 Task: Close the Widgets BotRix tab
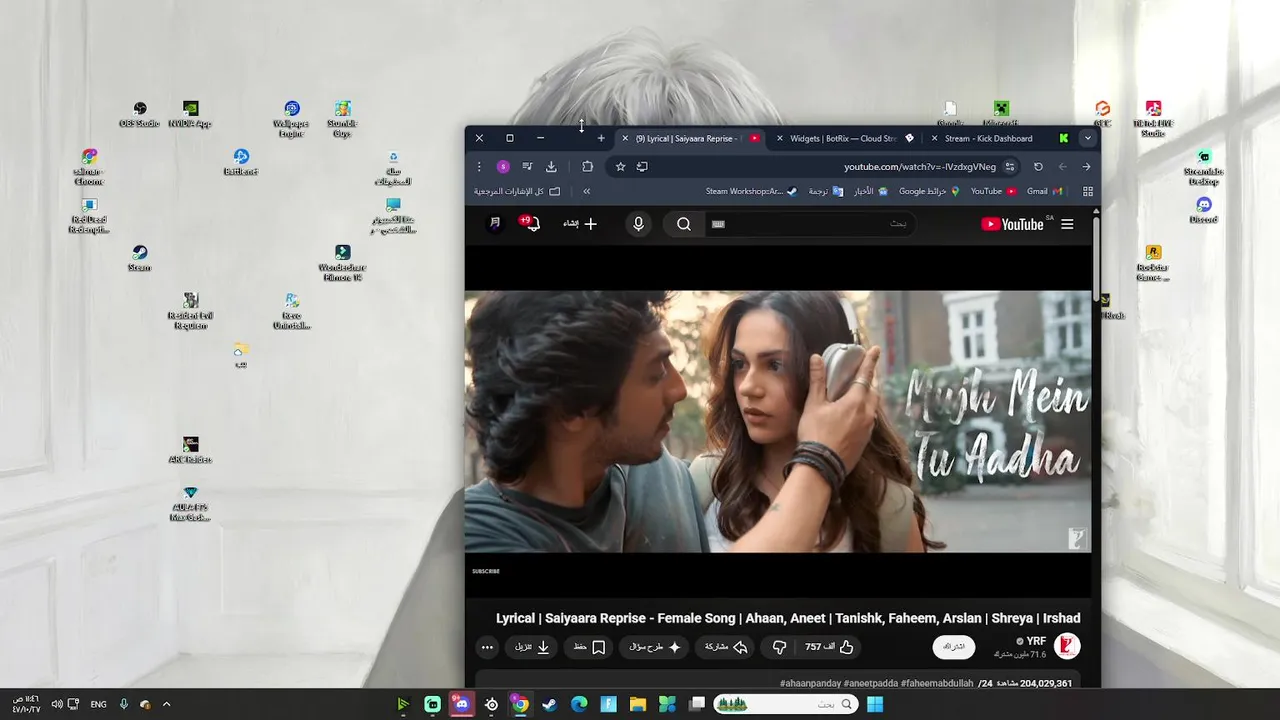click(x=780, y=138)
